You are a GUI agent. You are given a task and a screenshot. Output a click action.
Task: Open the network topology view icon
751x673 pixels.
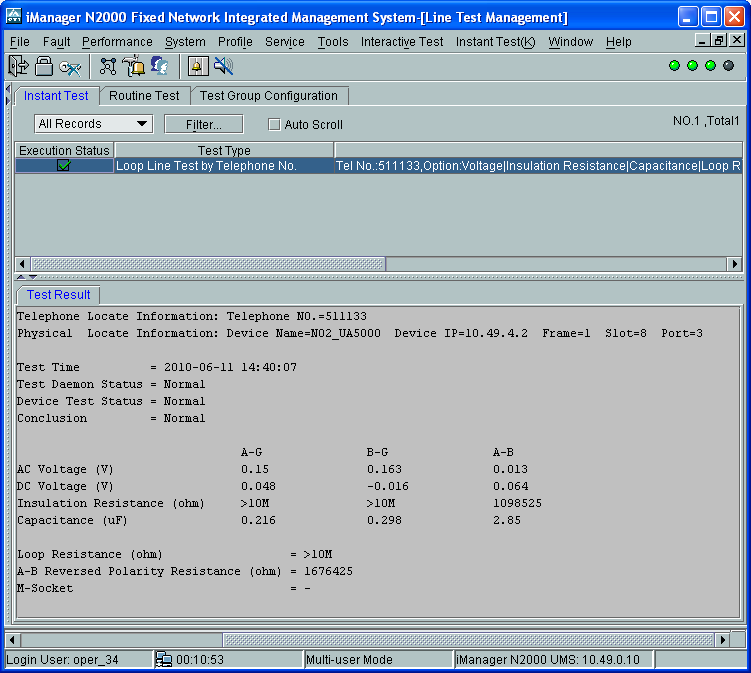108,66
